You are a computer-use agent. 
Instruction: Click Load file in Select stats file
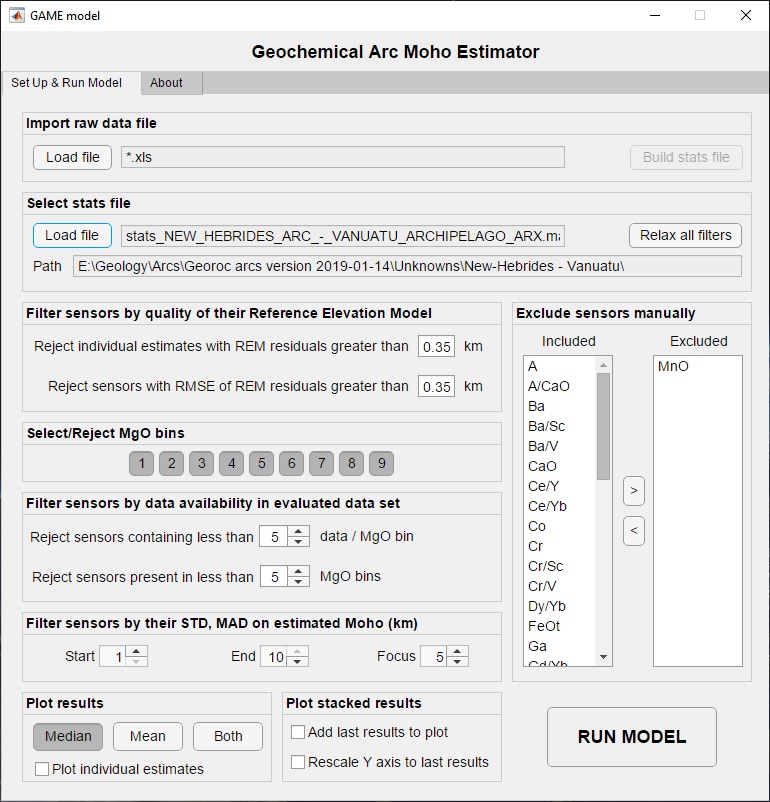pos(72,235)
